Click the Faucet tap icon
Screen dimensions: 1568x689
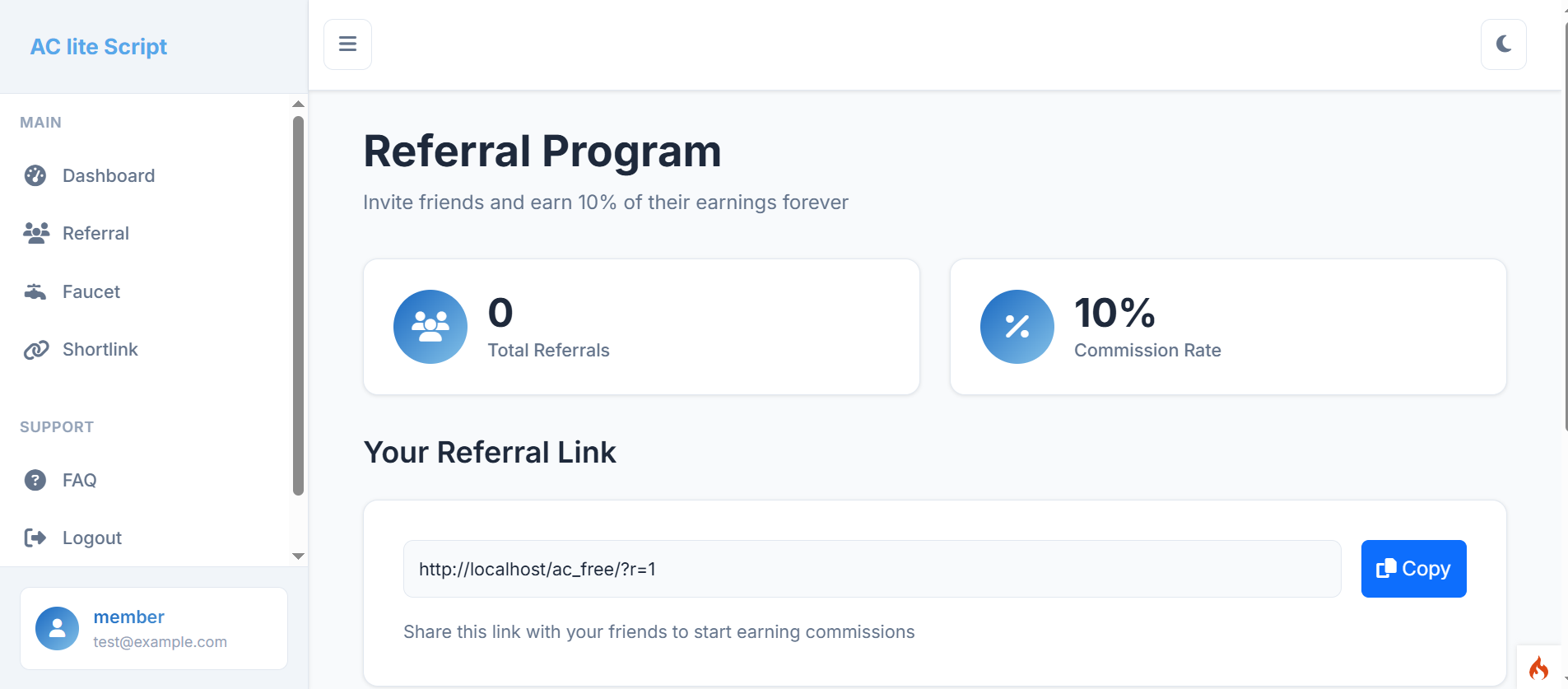[x=35, y=291]
